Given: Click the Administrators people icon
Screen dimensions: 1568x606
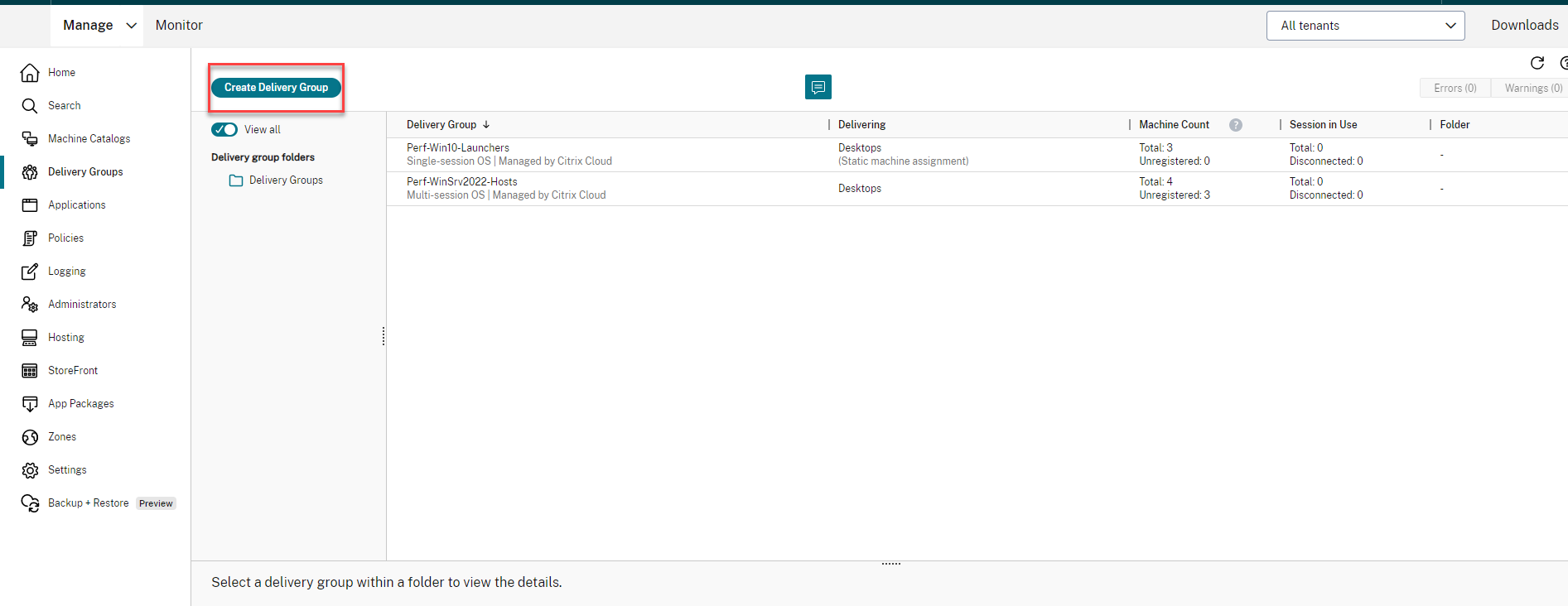Looking at the screenshot, I should click(30, 305).
